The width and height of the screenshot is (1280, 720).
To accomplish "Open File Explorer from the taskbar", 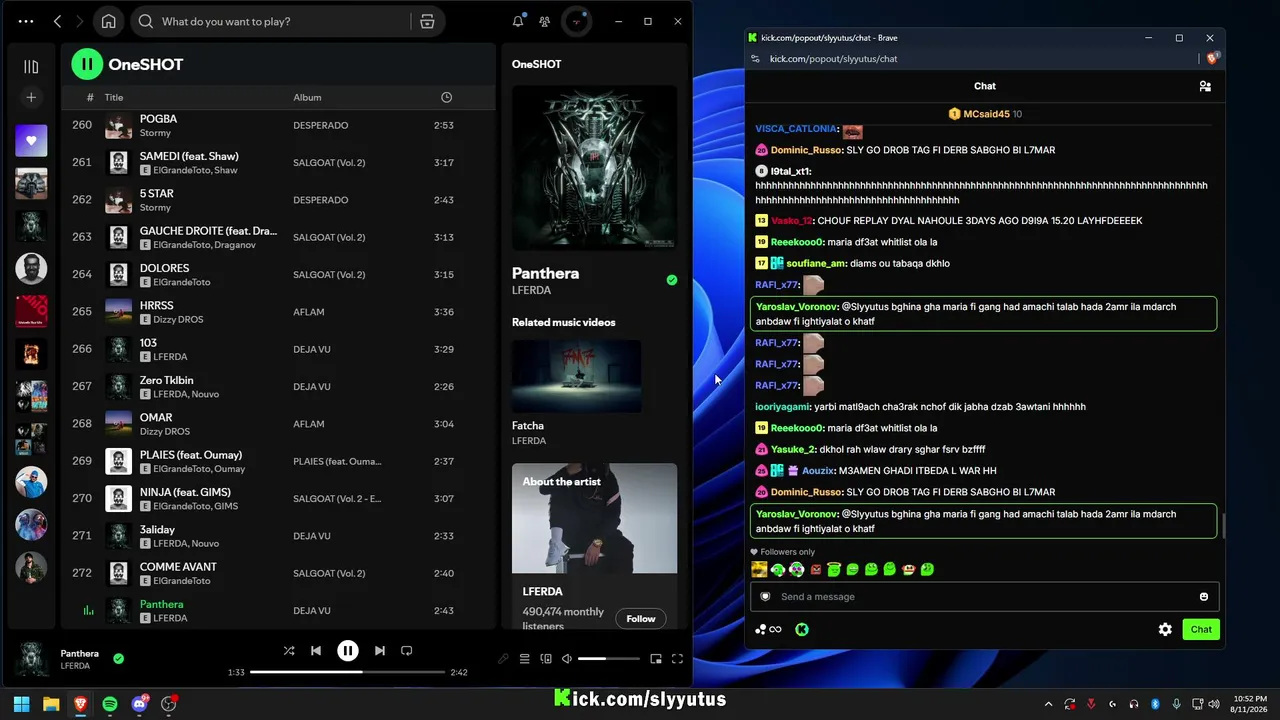I will pyautogui.click(x=51, y=704).
